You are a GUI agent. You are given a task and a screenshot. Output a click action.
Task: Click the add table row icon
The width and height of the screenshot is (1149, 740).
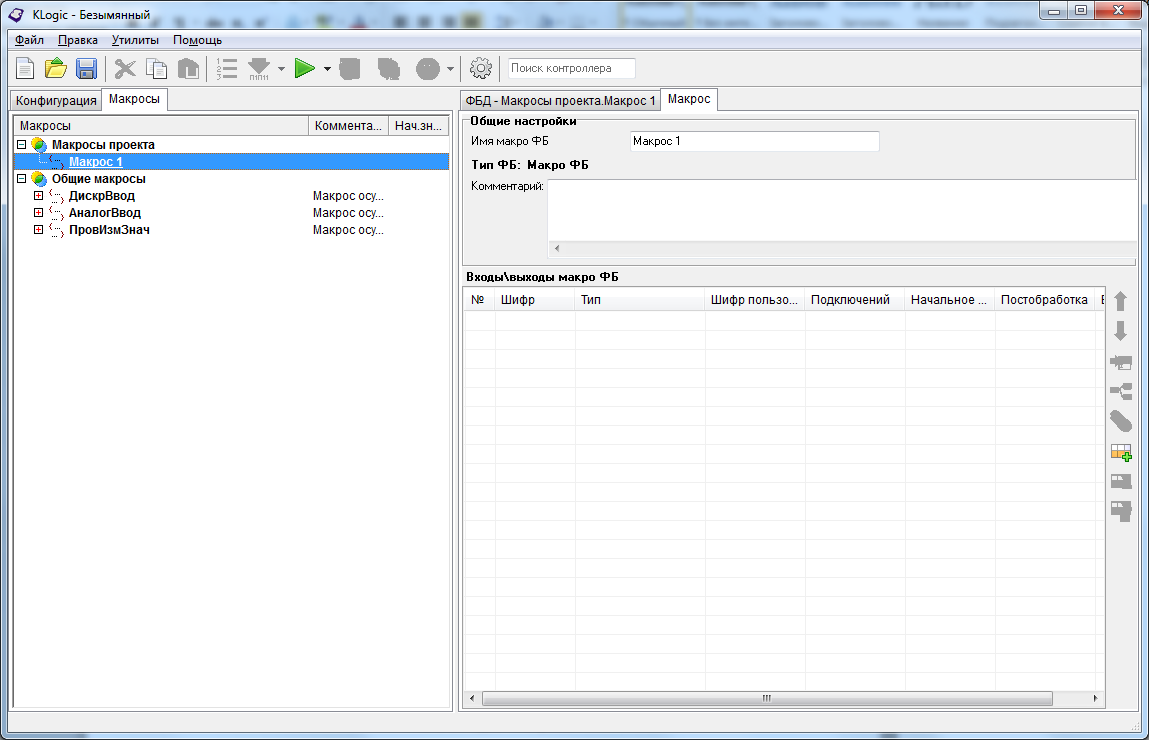click(1120, 452)
